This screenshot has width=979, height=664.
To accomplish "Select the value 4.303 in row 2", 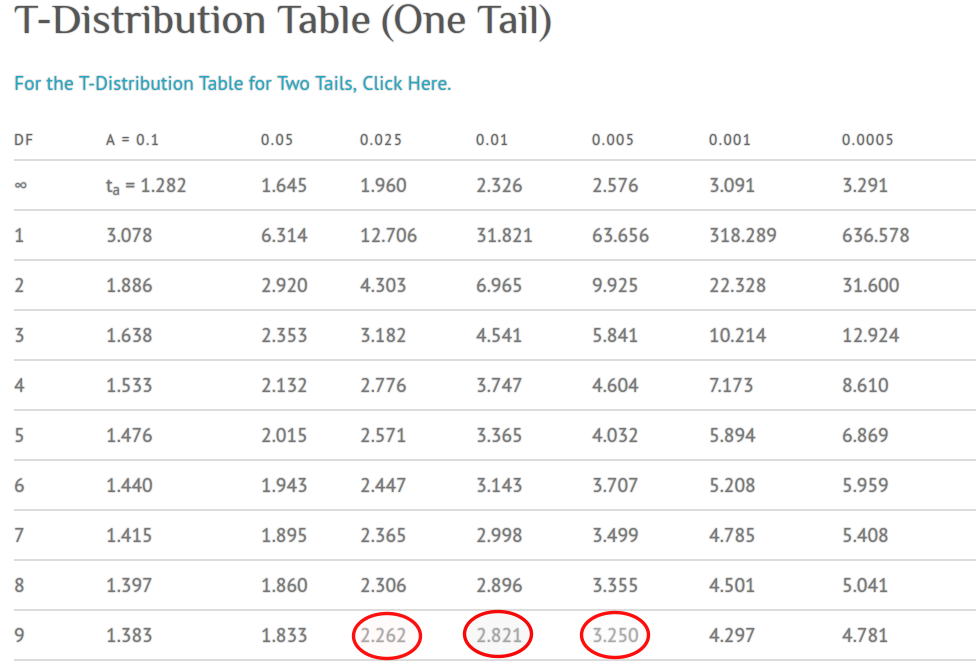I will (383, 286).
